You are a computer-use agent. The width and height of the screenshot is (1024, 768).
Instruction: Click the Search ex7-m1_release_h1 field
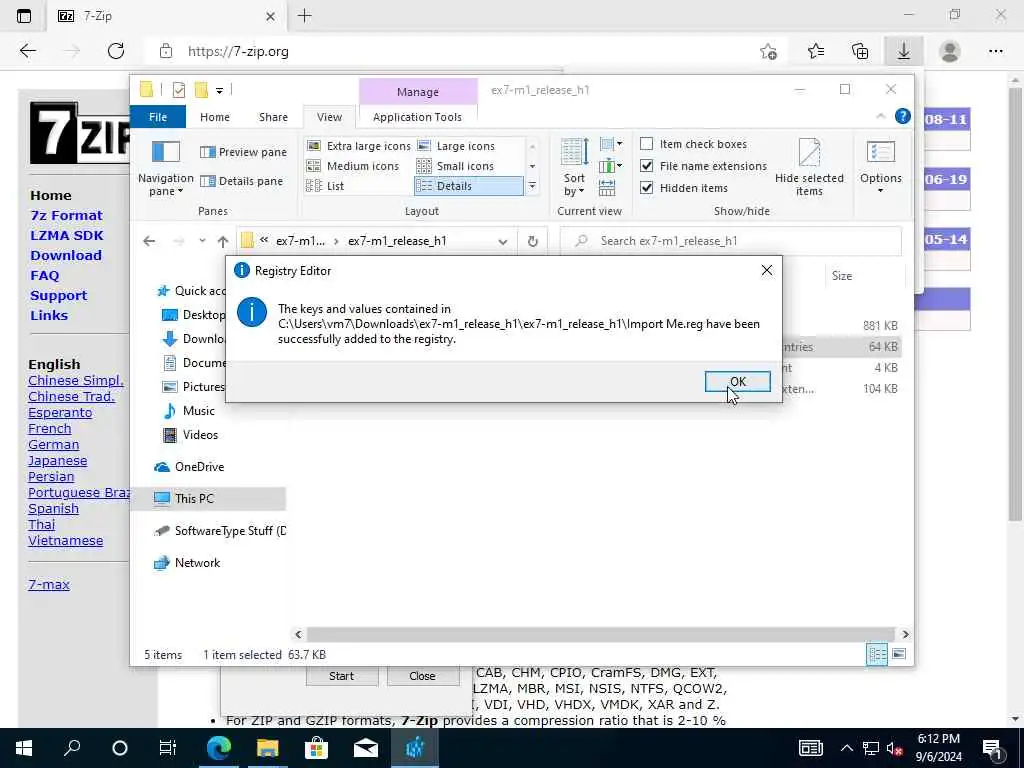coord(731,241)
